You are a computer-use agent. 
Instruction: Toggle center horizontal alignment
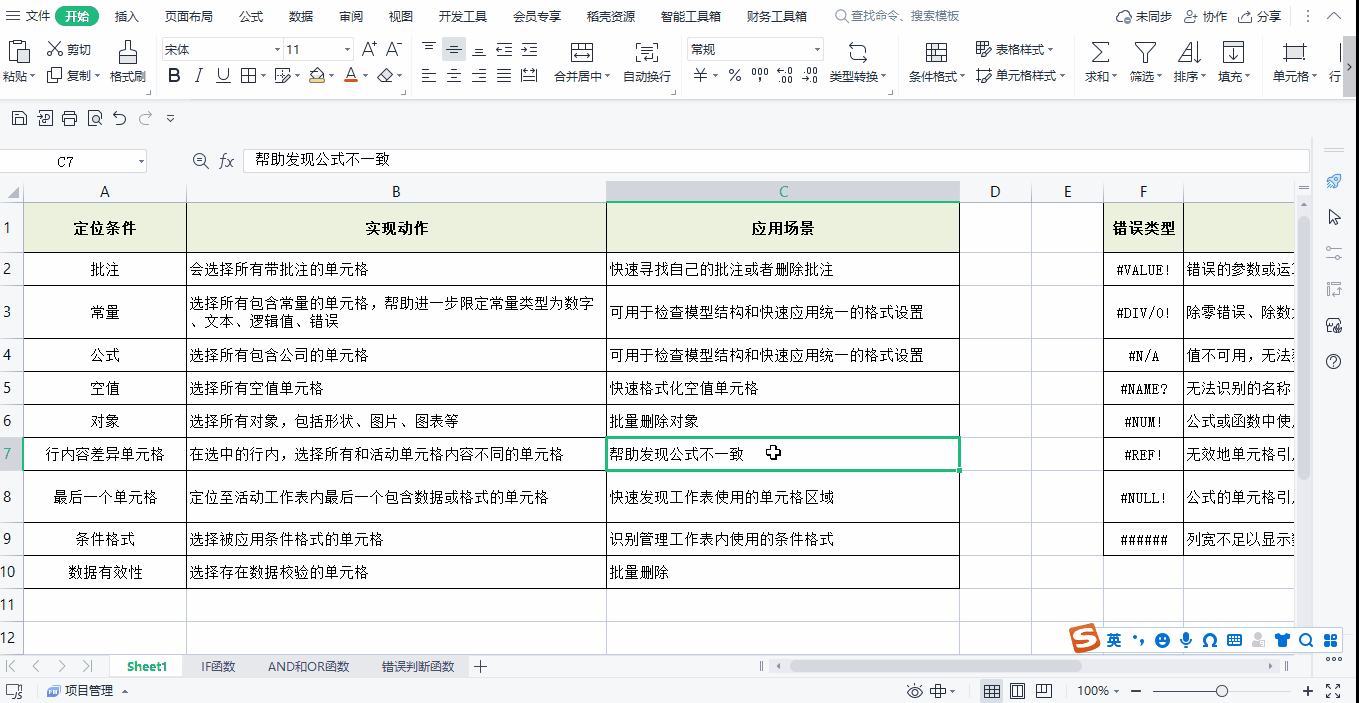454,76
